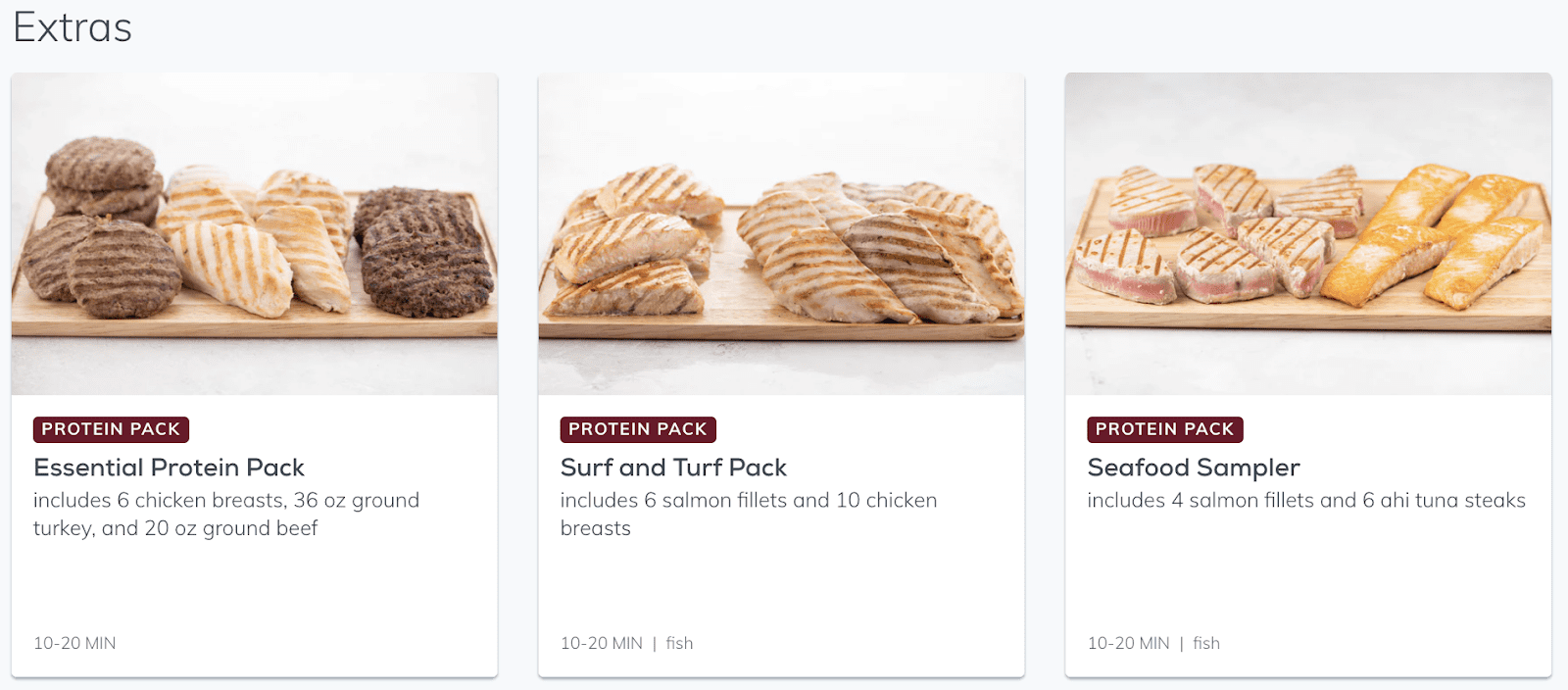Viewport: 1568px width, 690px height.
Task: Click the Surf and Turf Pack title
Action: click(673, 468)
